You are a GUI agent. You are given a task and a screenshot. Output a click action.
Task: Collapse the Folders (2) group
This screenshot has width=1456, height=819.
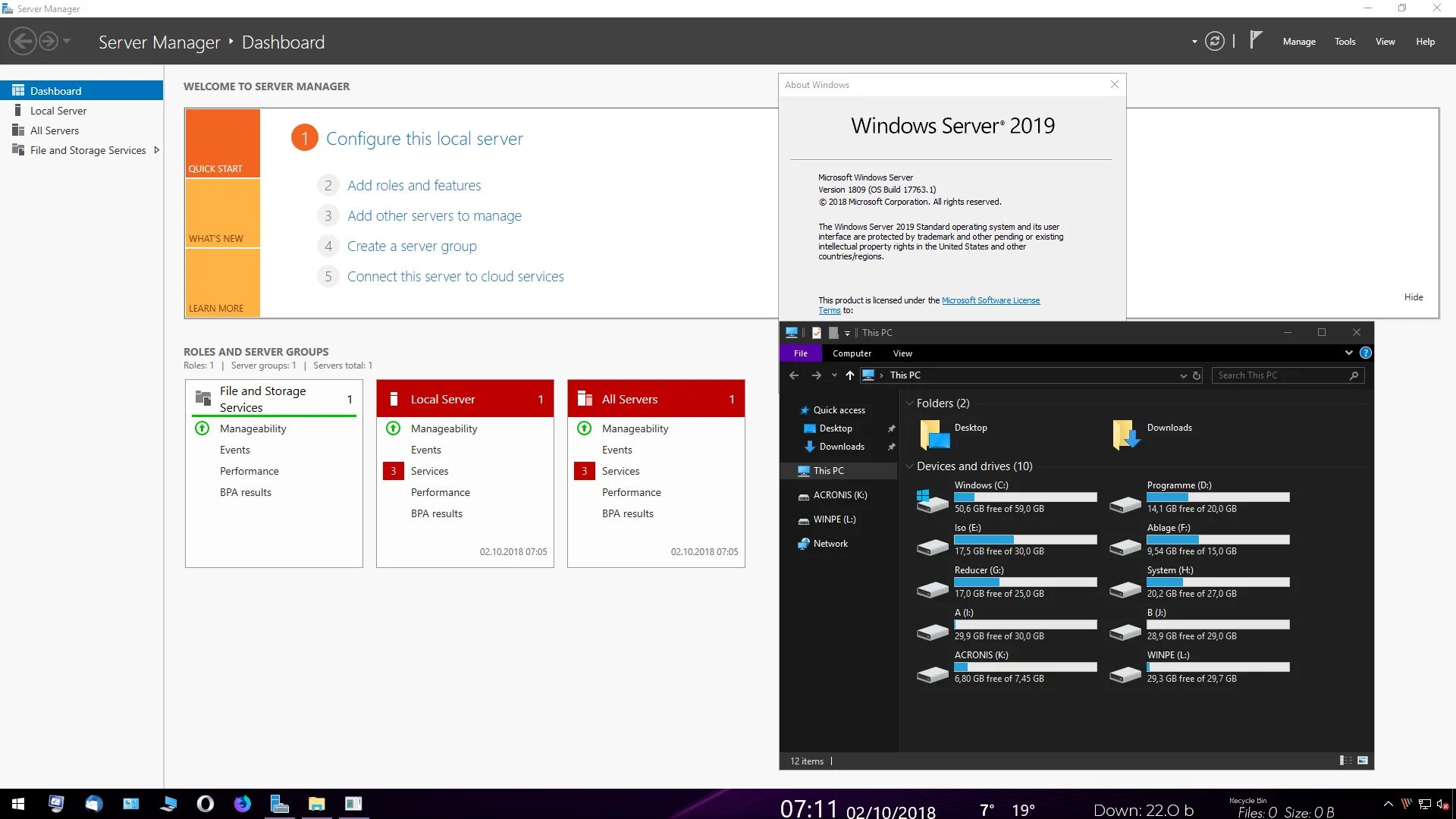tap(909, 403)
